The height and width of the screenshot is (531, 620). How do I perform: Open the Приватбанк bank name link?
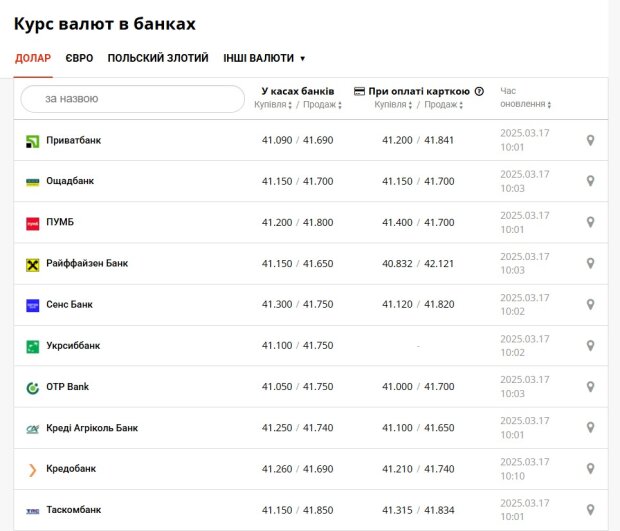(74, 140)
